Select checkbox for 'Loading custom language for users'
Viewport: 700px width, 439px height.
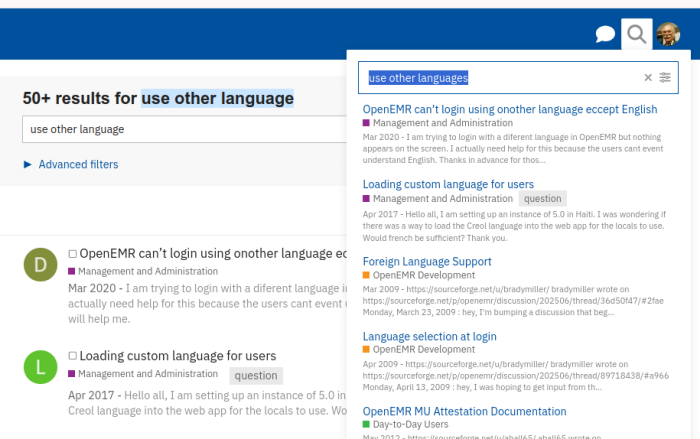pyautogui.click(x=72, y=356)
